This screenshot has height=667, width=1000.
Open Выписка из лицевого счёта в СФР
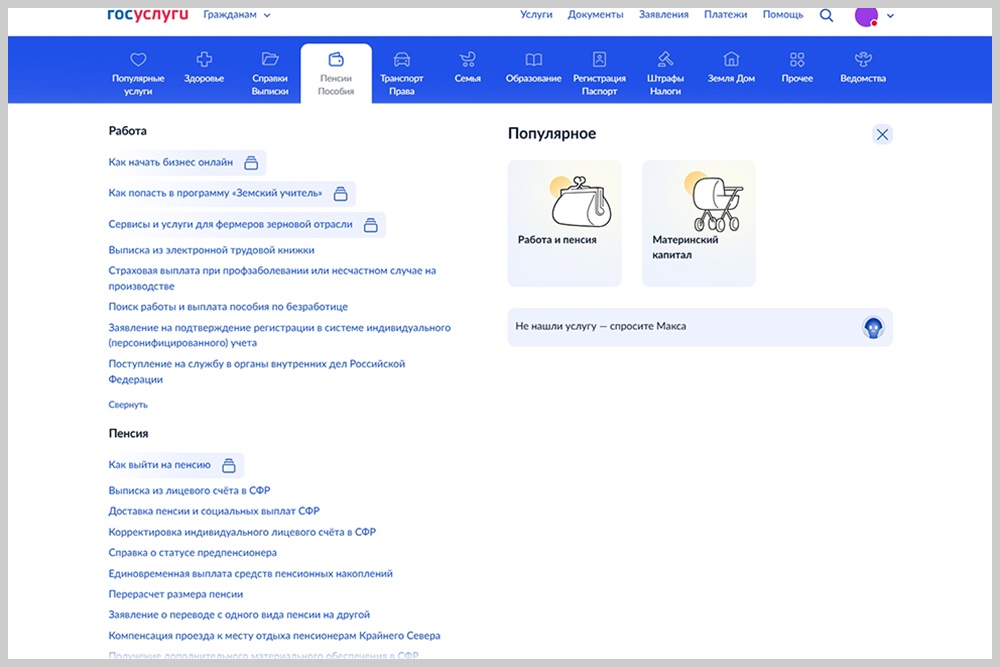point(189,490)
